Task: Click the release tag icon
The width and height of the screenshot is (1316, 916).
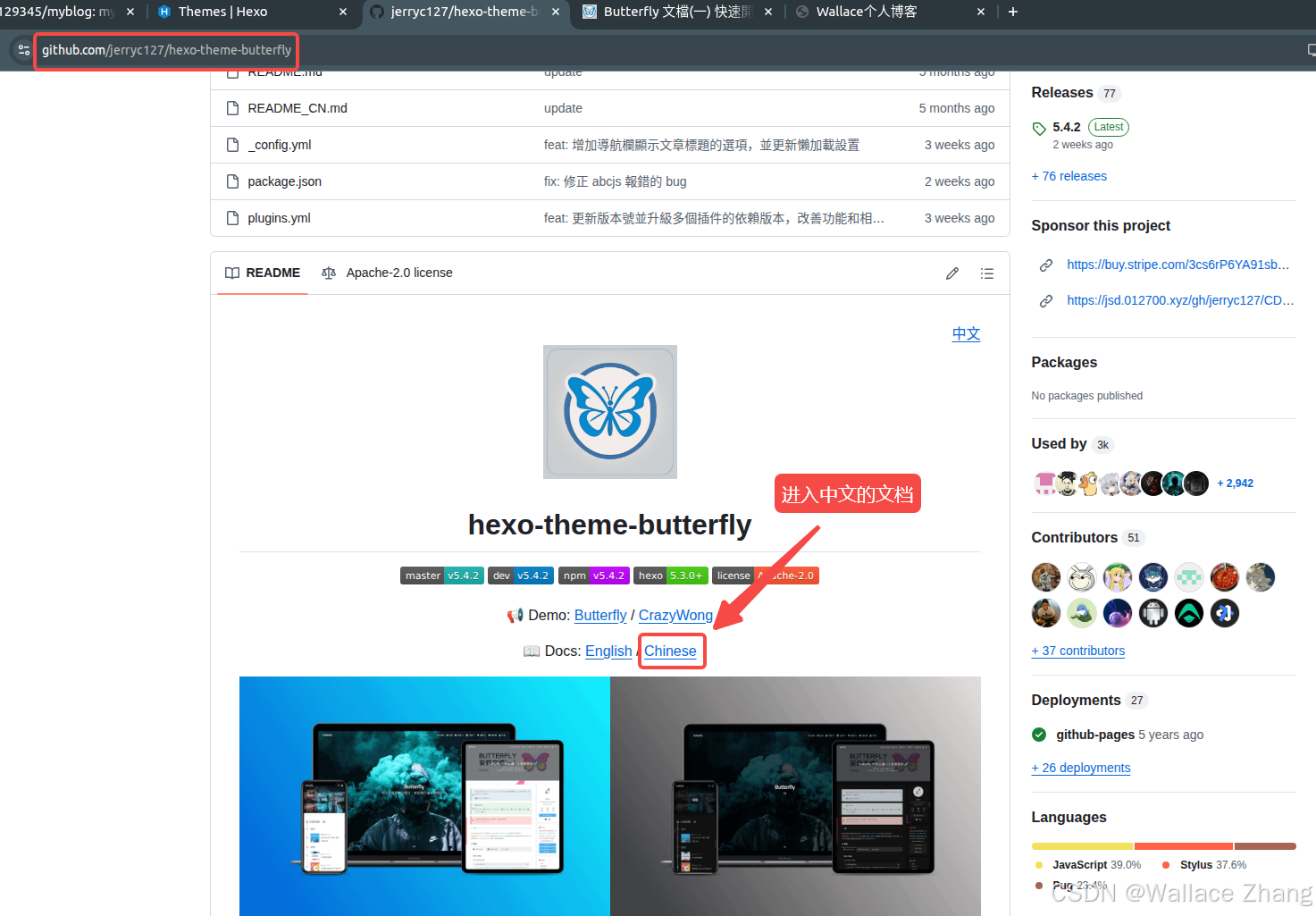Action: [1039, 129]
